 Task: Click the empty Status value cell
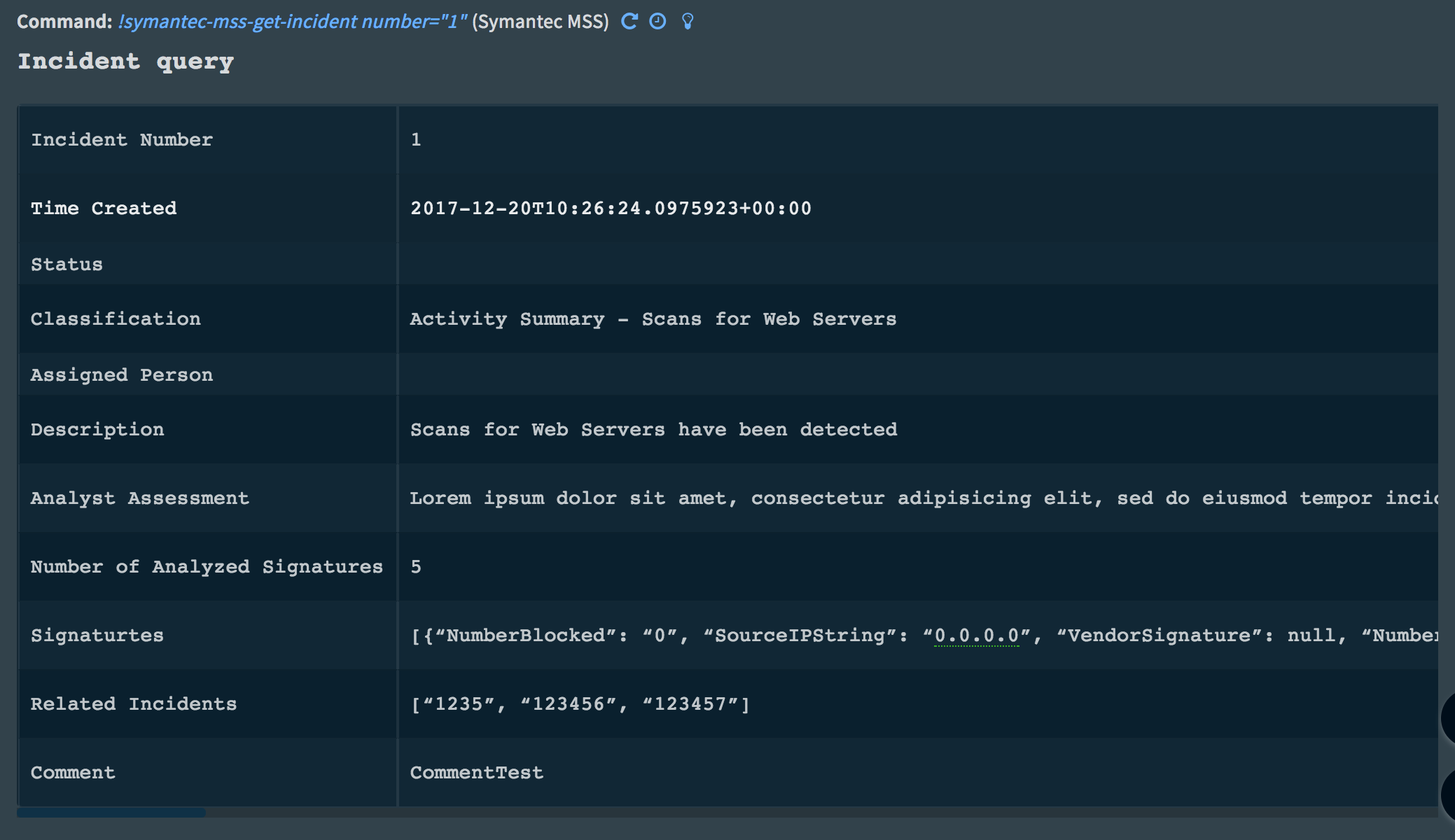pos(910,265)
